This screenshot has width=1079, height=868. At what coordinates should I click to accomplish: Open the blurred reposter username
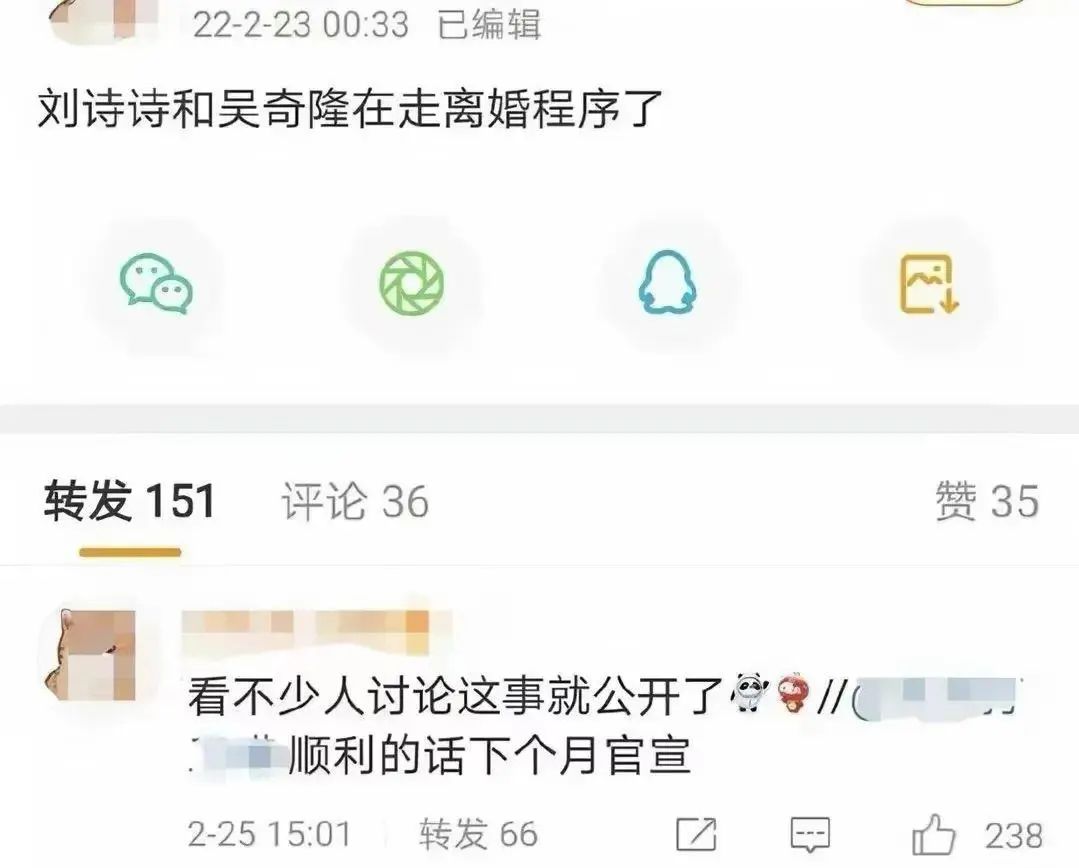317,632
